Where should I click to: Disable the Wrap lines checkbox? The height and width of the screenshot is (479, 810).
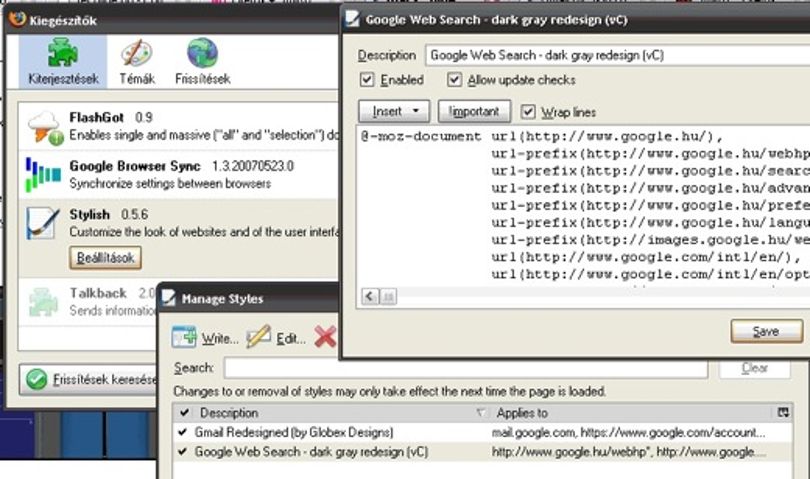point(527,112)
